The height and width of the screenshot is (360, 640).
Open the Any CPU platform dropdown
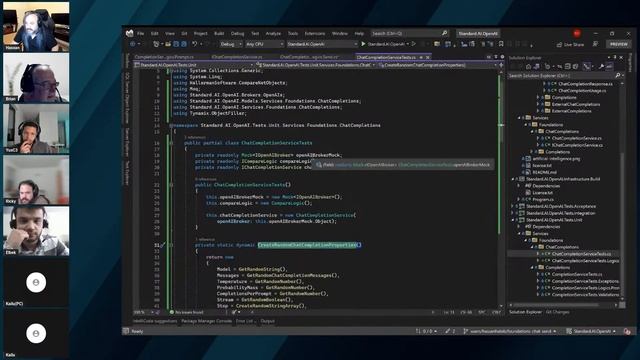(264, 44)
